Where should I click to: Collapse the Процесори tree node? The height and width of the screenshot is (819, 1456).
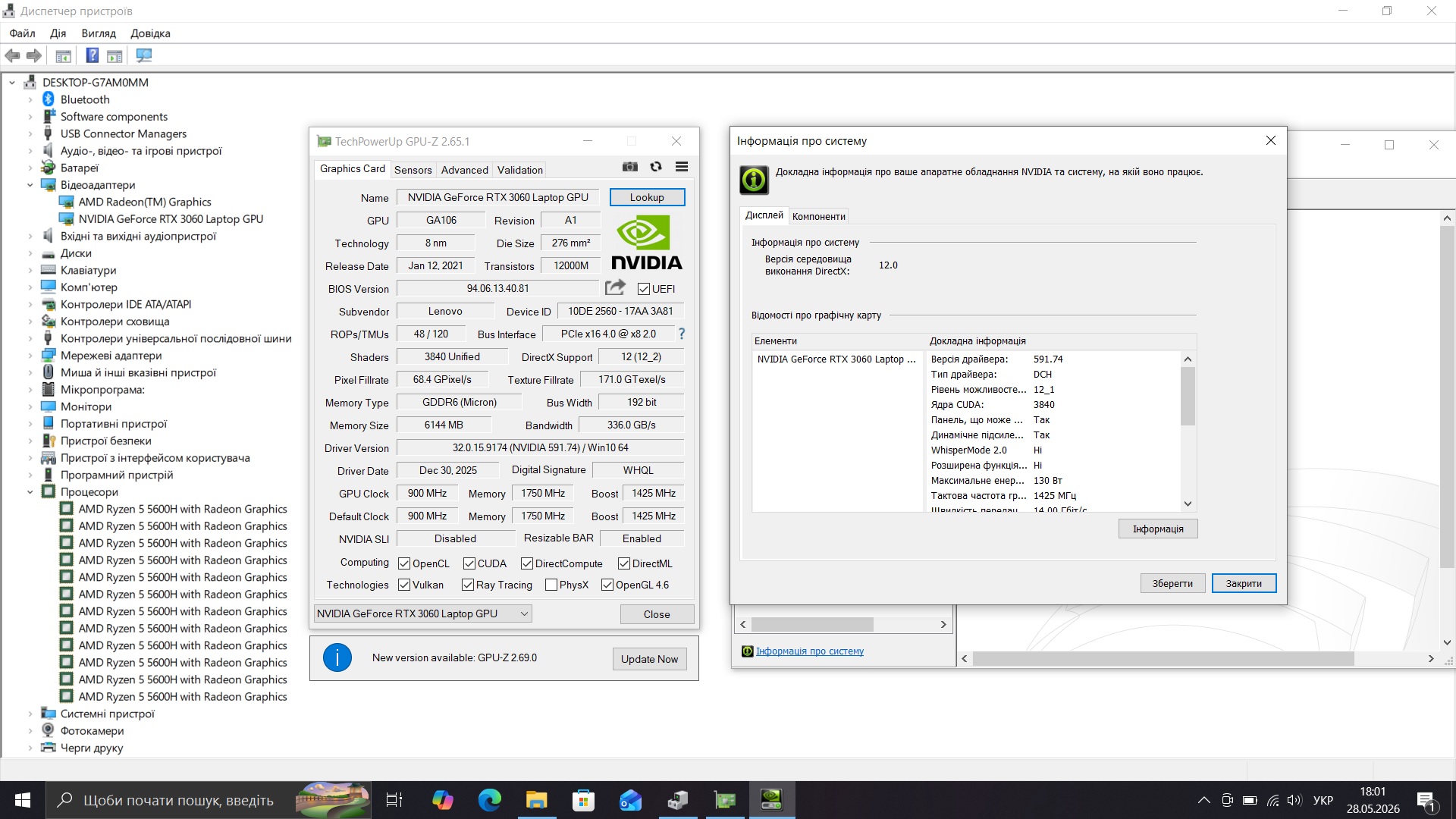pos(30,492)
